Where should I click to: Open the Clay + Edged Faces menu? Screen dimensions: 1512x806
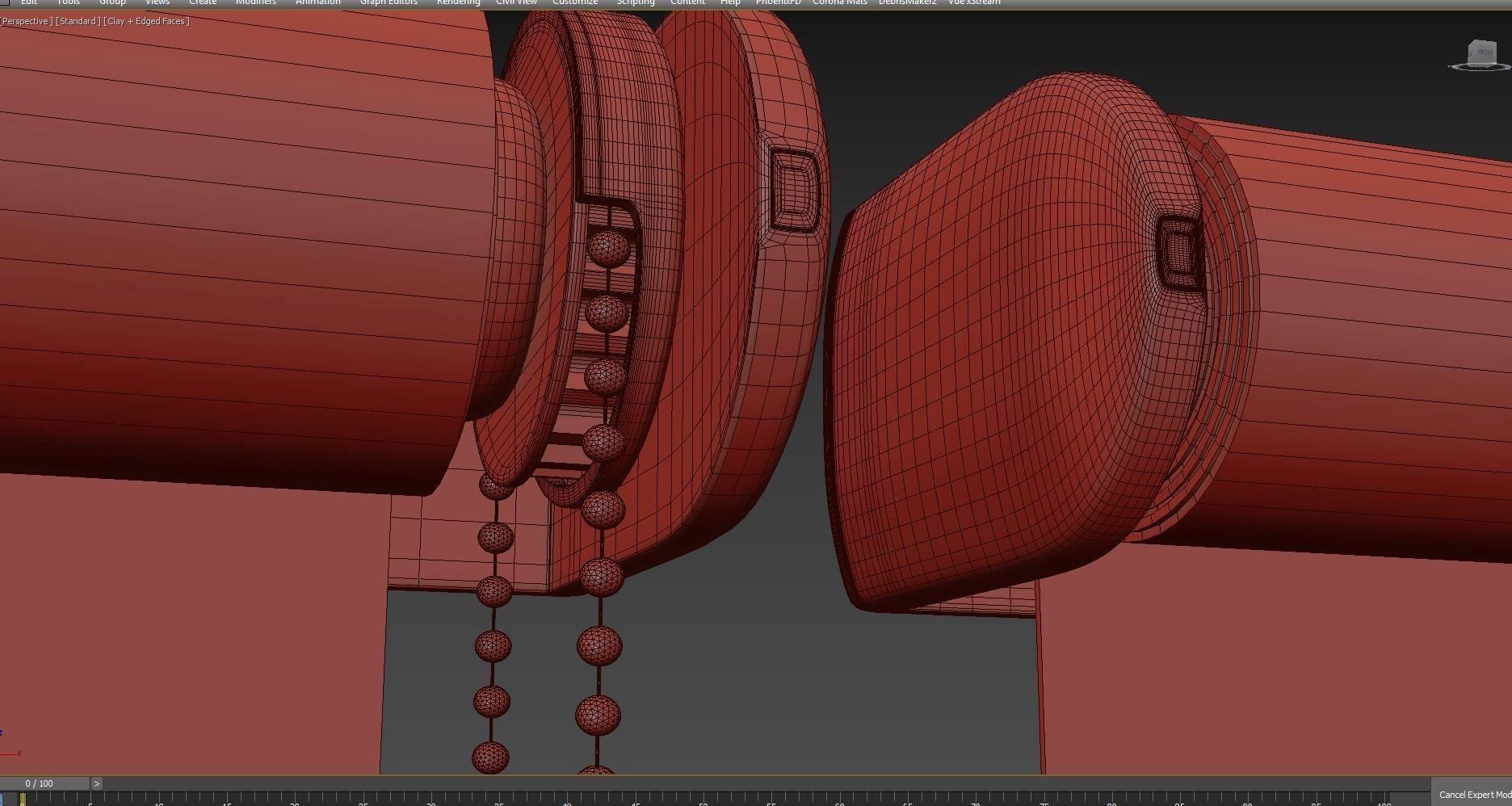click(x=146, y=21)
